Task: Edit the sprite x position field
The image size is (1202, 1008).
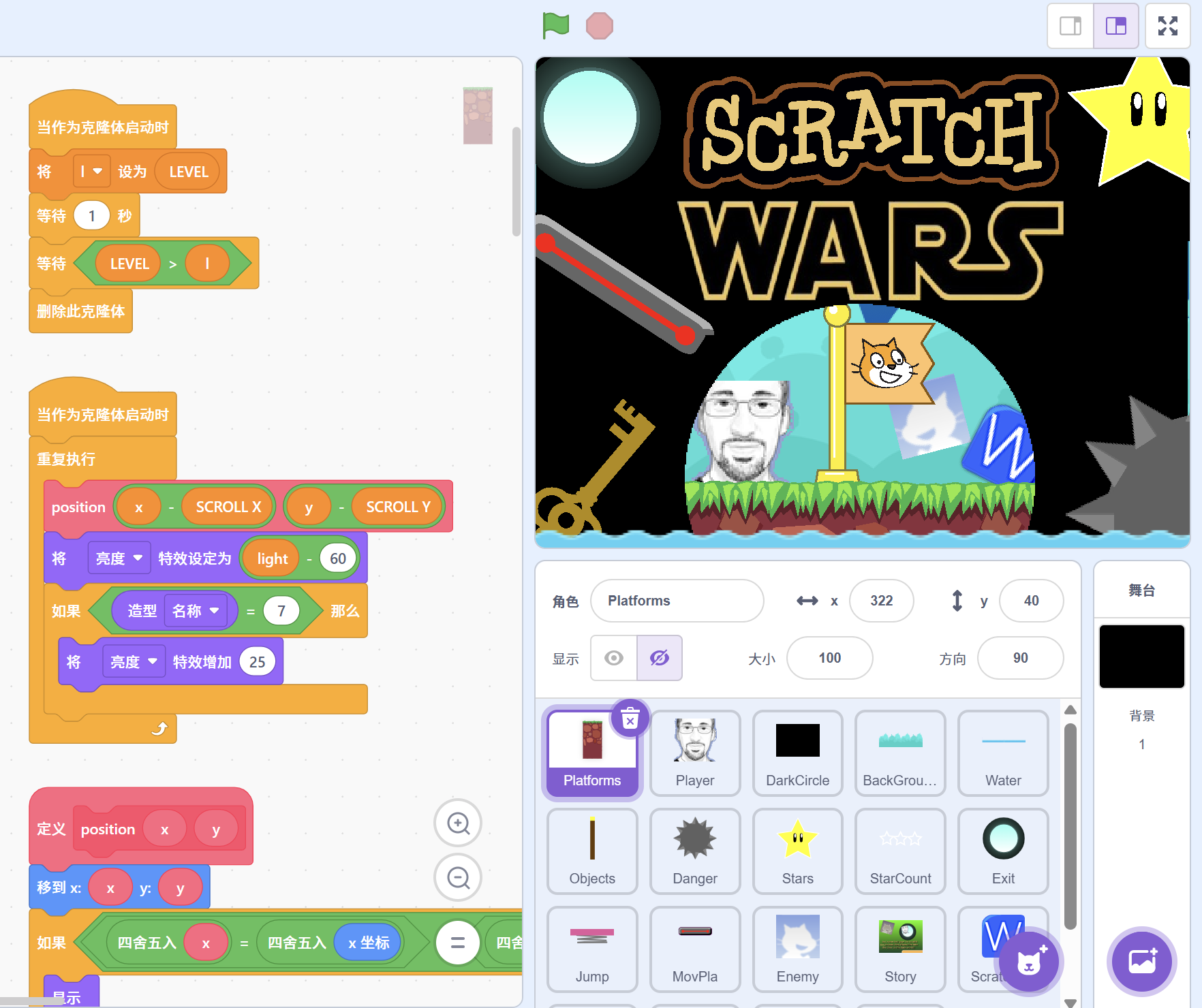Action: (x=881, y=601)
